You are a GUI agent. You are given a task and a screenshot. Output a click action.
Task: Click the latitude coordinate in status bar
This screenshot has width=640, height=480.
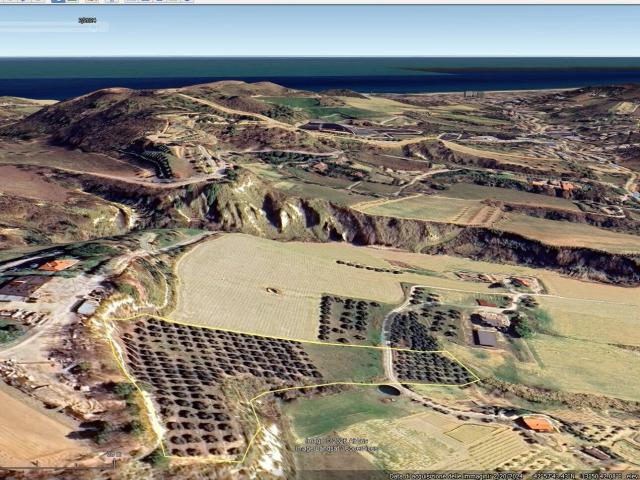point(553,476)
